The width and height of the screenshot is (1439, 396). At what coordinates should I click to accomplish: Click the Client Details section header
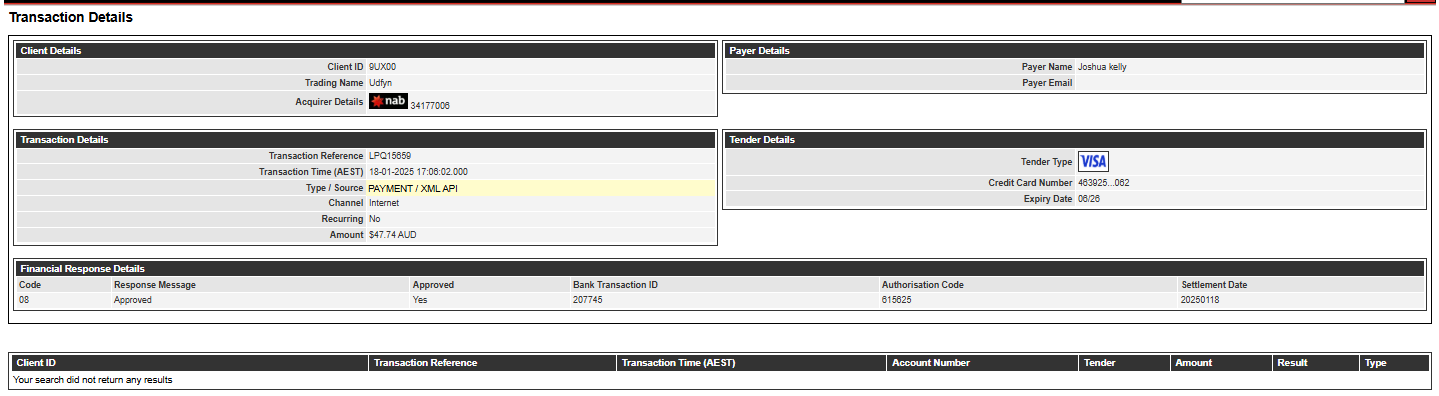[x=366, y=51]
